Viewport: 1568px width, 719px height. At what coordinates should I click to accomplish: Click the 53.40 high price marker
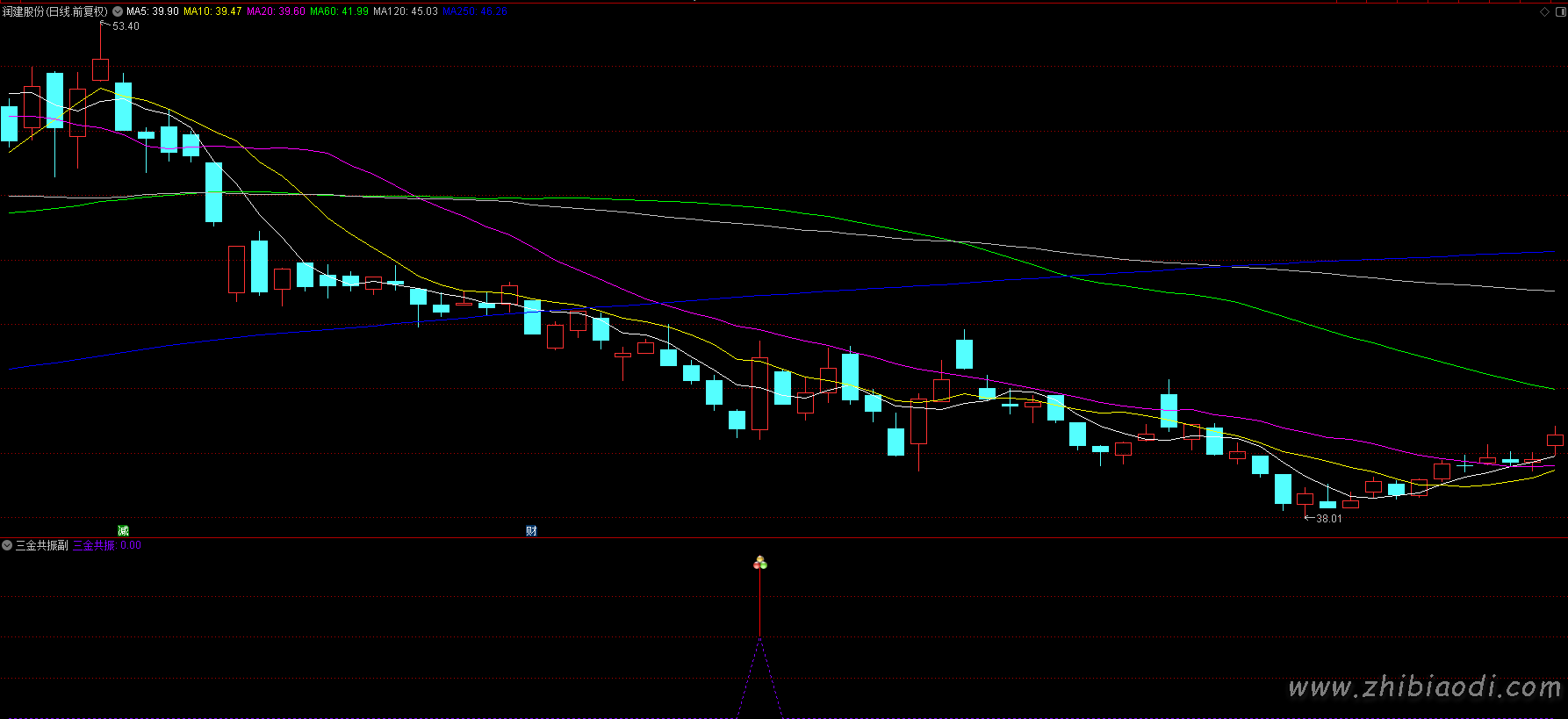pyautogui.click(x=126, y=26)
